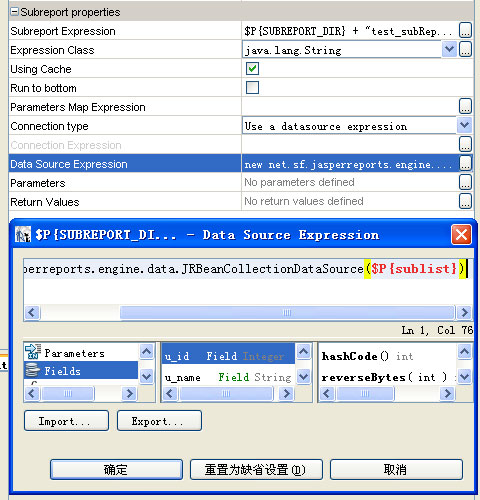Uncheck the Using Cache checkbox
The width and height of the screenshot is (480, 500).
[x=252, y=69]
